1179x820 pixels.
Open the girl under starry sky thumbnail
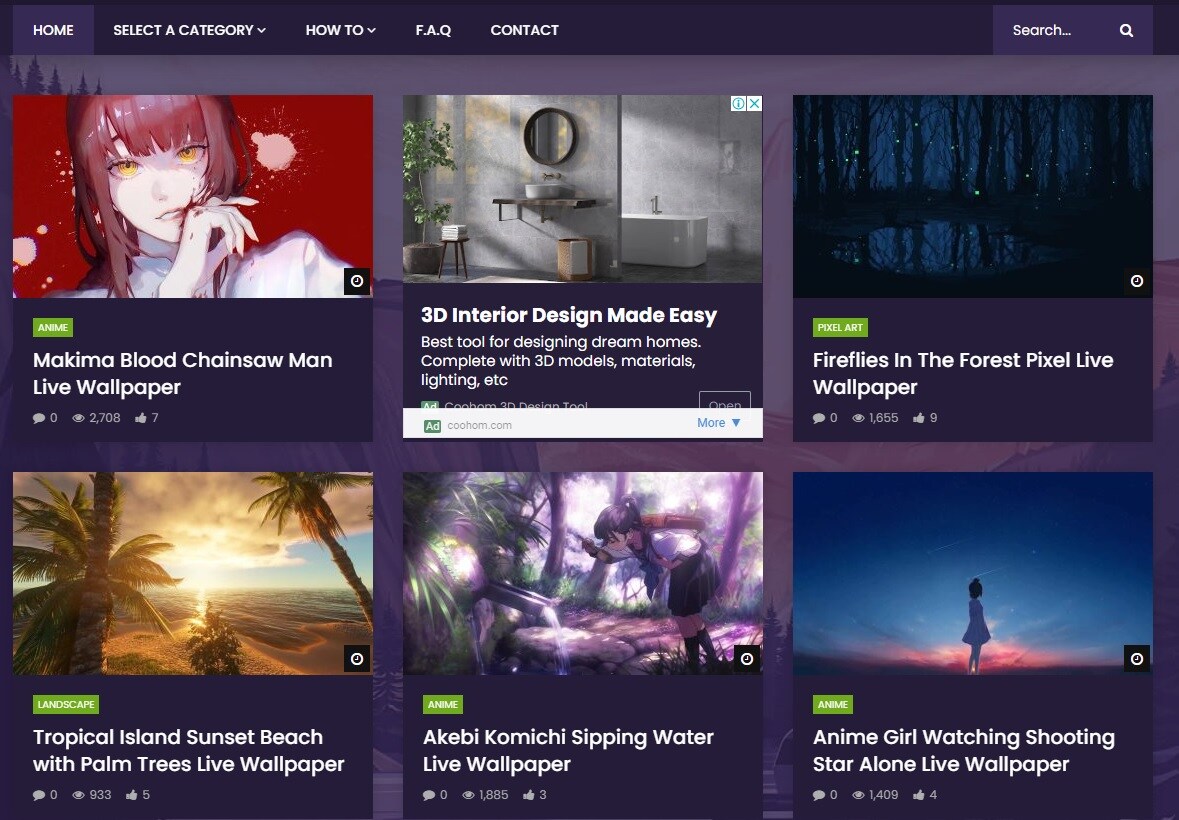point(973,573)
